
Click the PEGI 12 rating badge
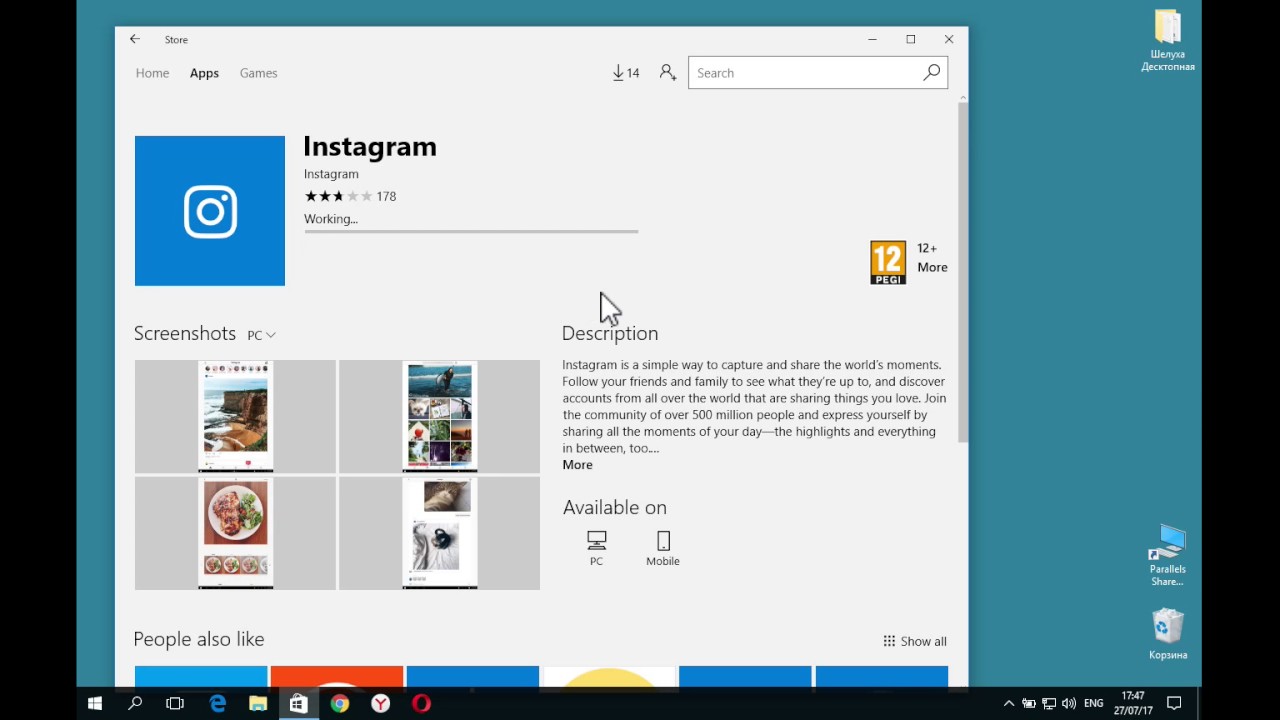point(888,263)
